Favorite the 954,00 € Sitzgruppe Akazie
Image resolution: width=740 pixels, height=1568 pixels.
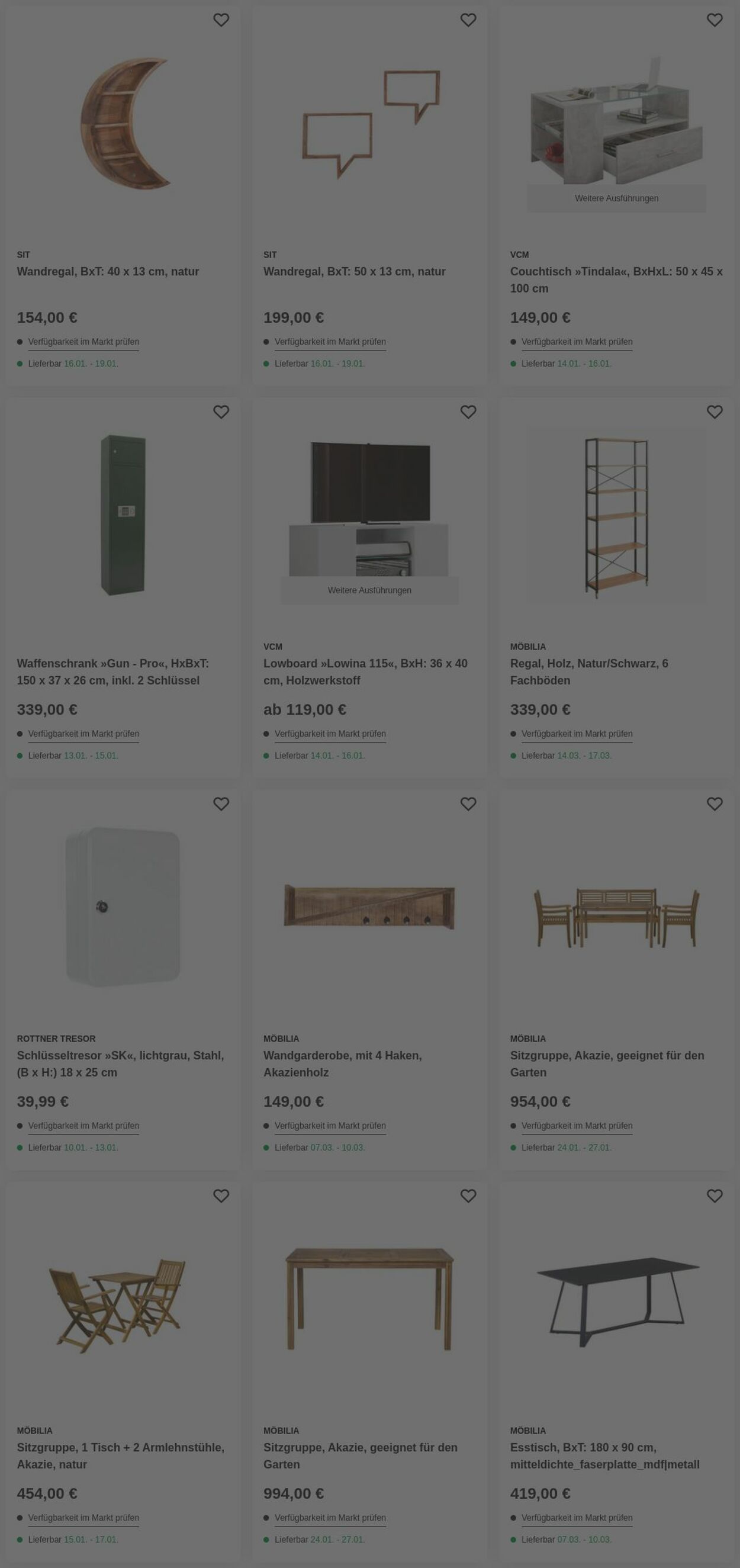tap(715, 804)
